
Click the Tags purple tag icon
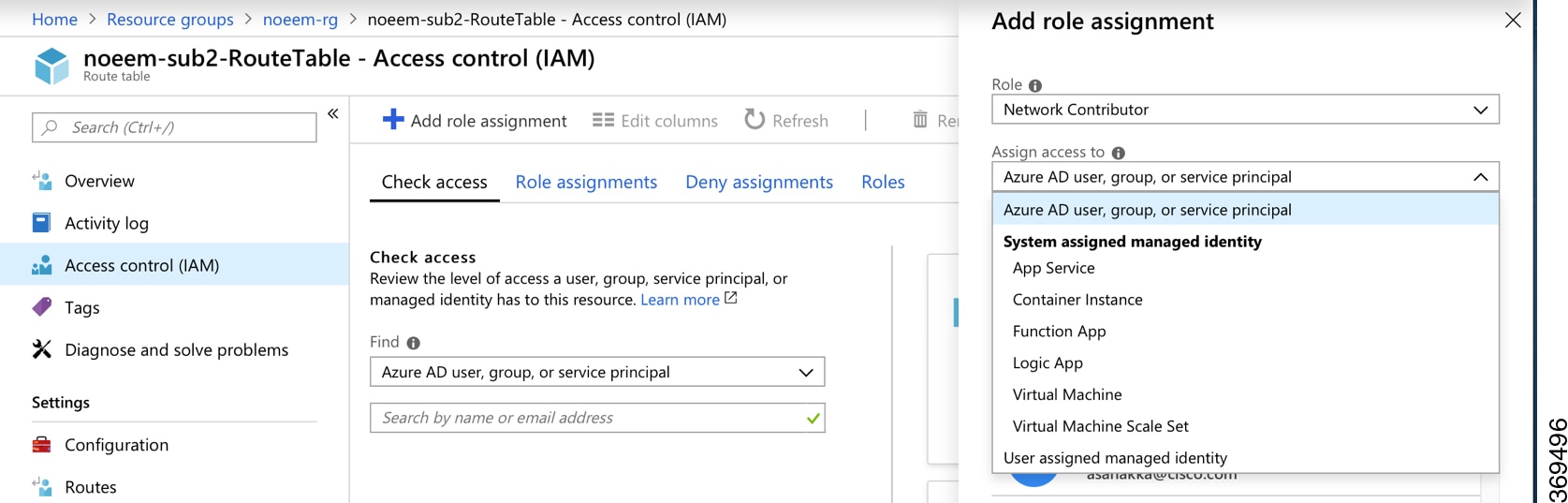pos(42,307)
